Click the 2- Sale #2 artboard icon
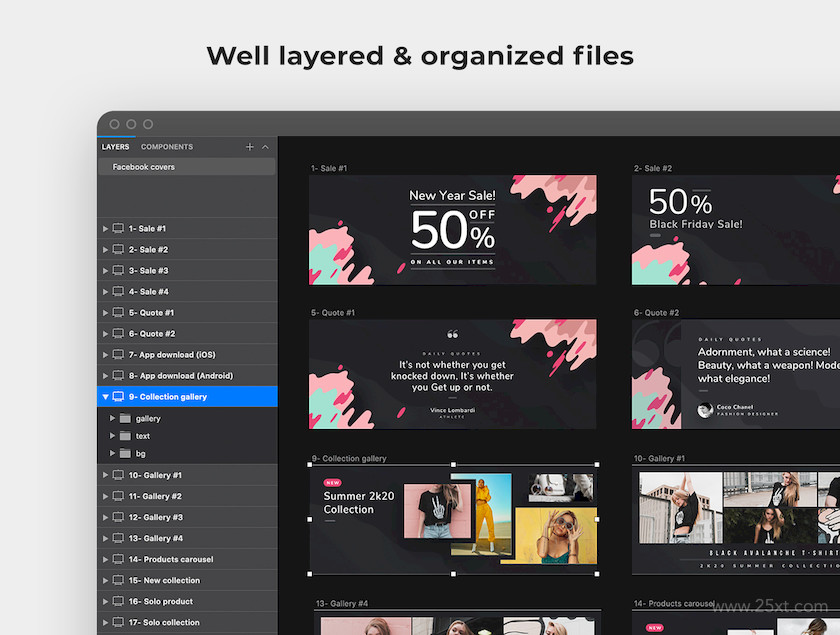This screenshot has height=635, width=840. (x=118, y=249)
